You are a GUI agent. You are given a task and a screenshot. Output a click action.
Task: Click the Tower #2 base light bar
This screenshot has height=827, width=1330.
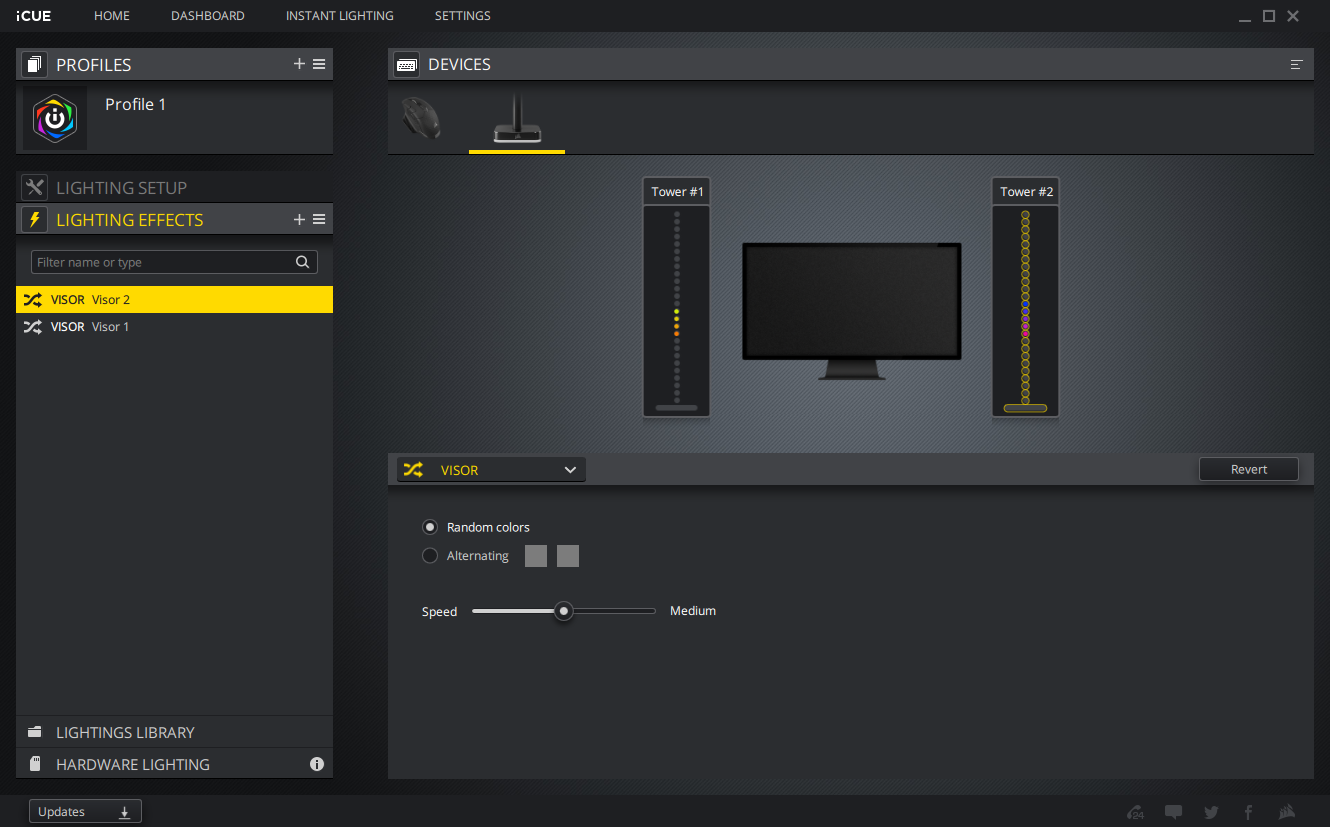point(1025,408)
